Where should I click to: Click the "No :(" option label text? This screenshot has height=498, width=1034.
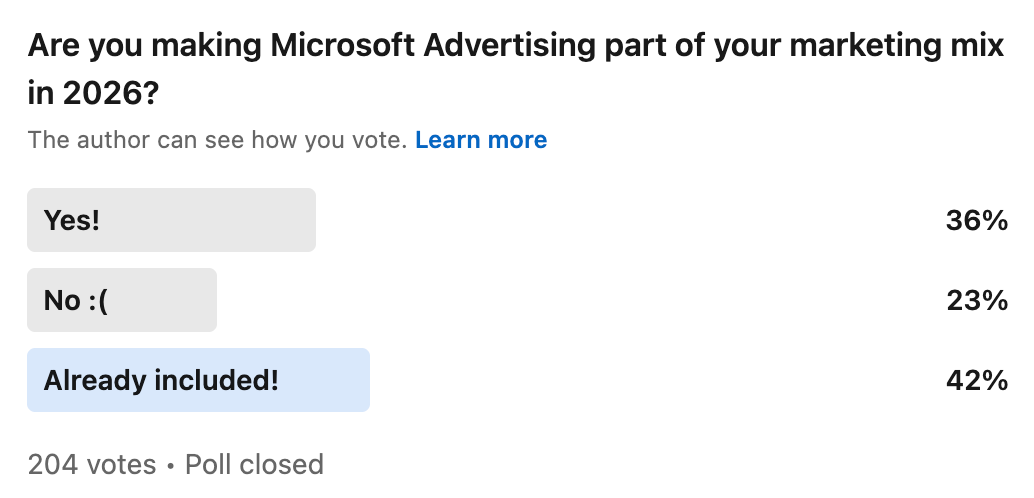click(75, 300)
